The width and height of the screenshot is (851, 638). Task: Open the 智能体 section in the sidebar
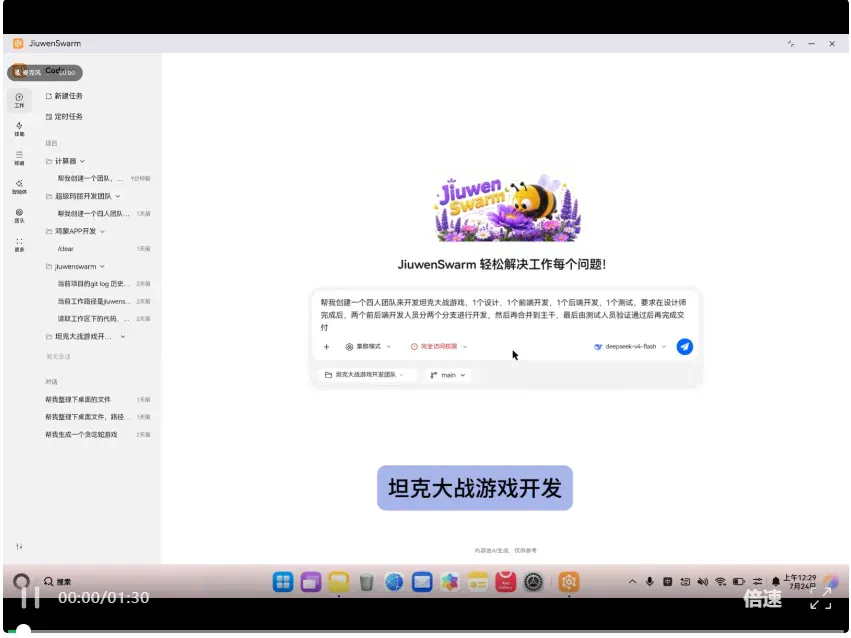pos(19,187)
